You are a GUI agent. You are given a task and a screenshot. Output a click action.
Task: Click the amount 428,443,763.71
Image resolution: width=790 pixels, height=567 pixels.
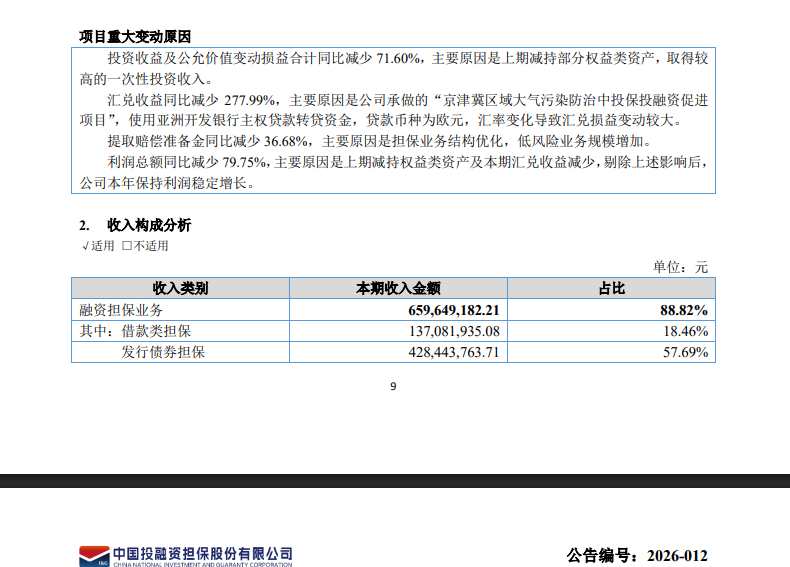(454, 352)
